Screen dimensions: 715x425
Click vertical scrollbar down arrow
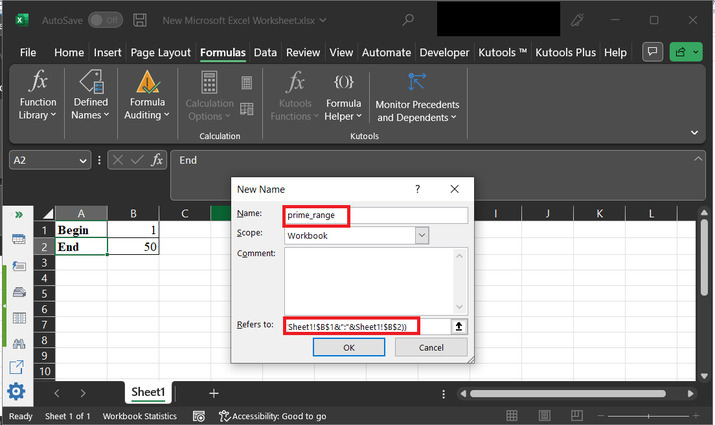point(705,376)
